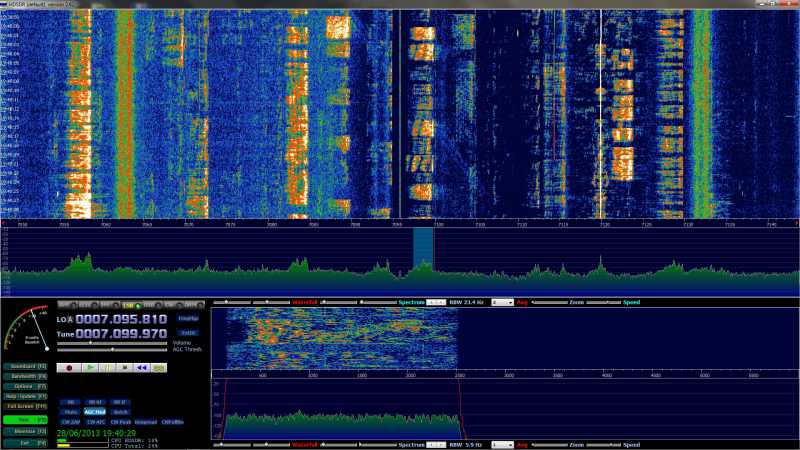Pause playback with the pause icon
The height and width of the screenshot is (450, 800).
click(x=107, y=368)
